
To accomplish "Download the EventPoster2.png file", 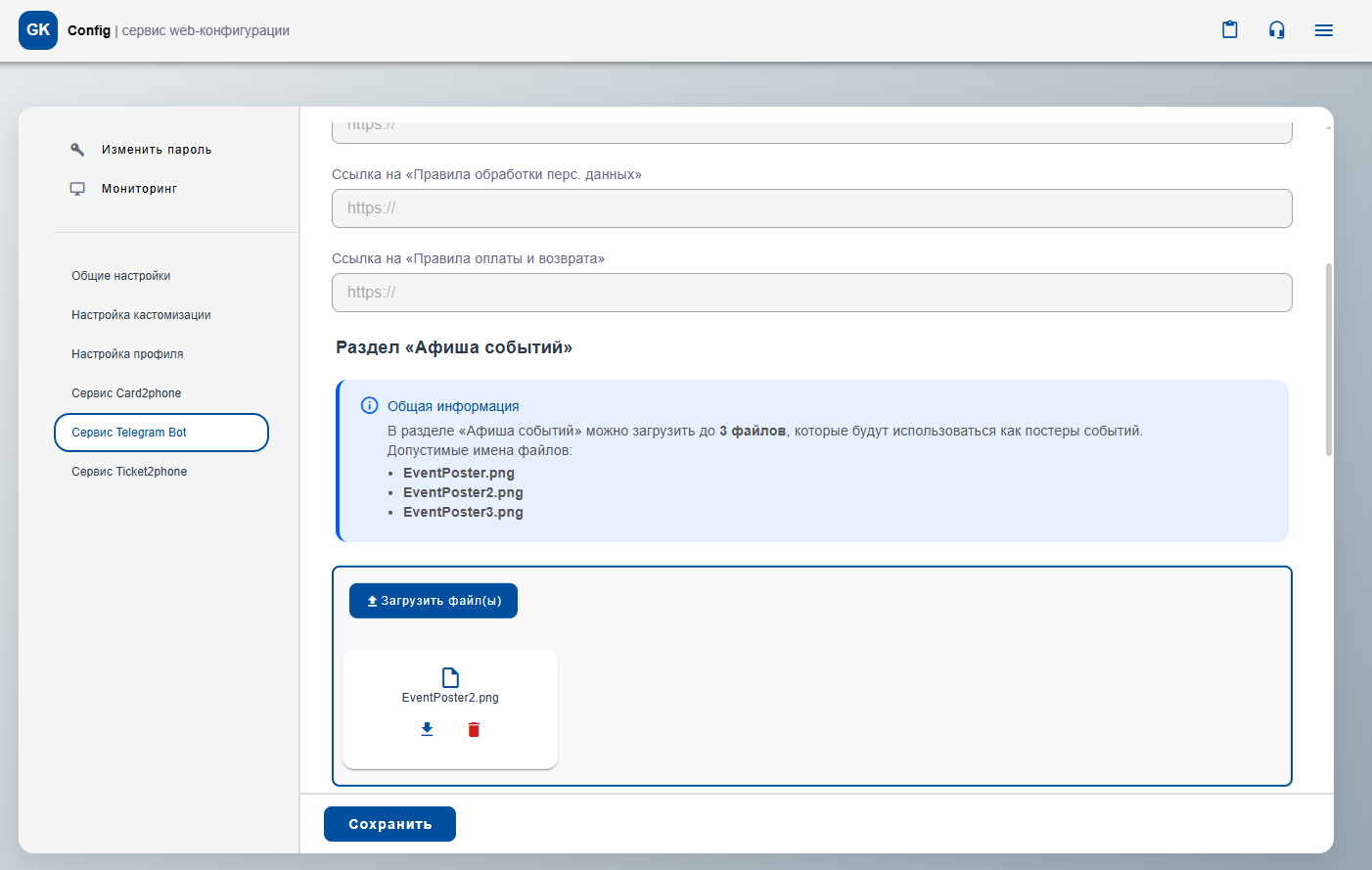I will pos(427,729).
